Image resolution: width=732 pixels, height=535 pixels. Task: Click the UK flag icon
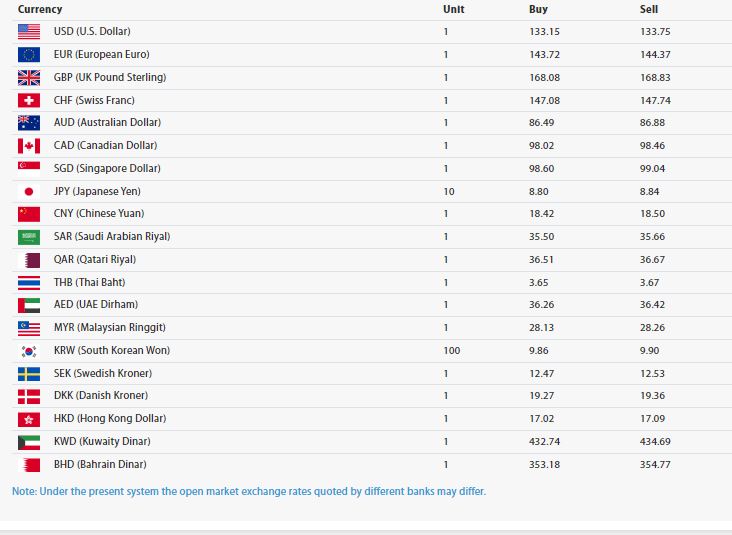29,78
